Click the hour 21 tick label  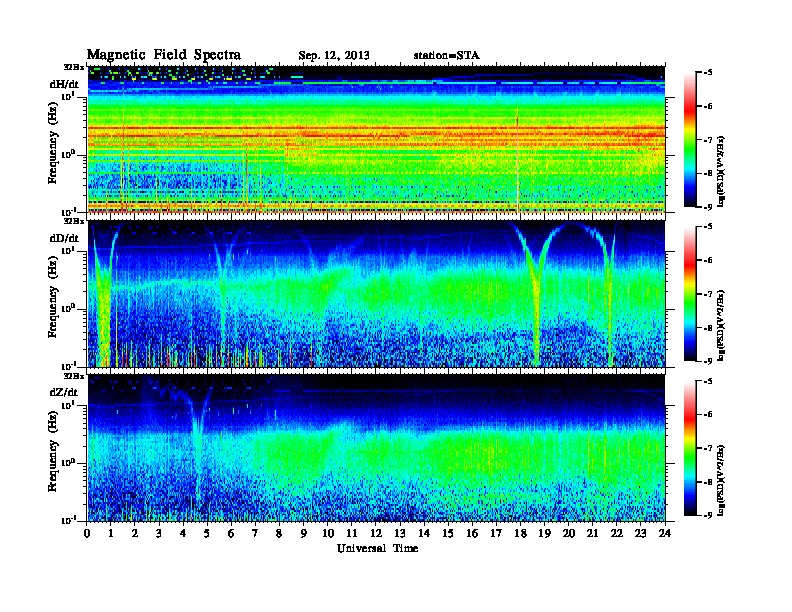point(592,533)
